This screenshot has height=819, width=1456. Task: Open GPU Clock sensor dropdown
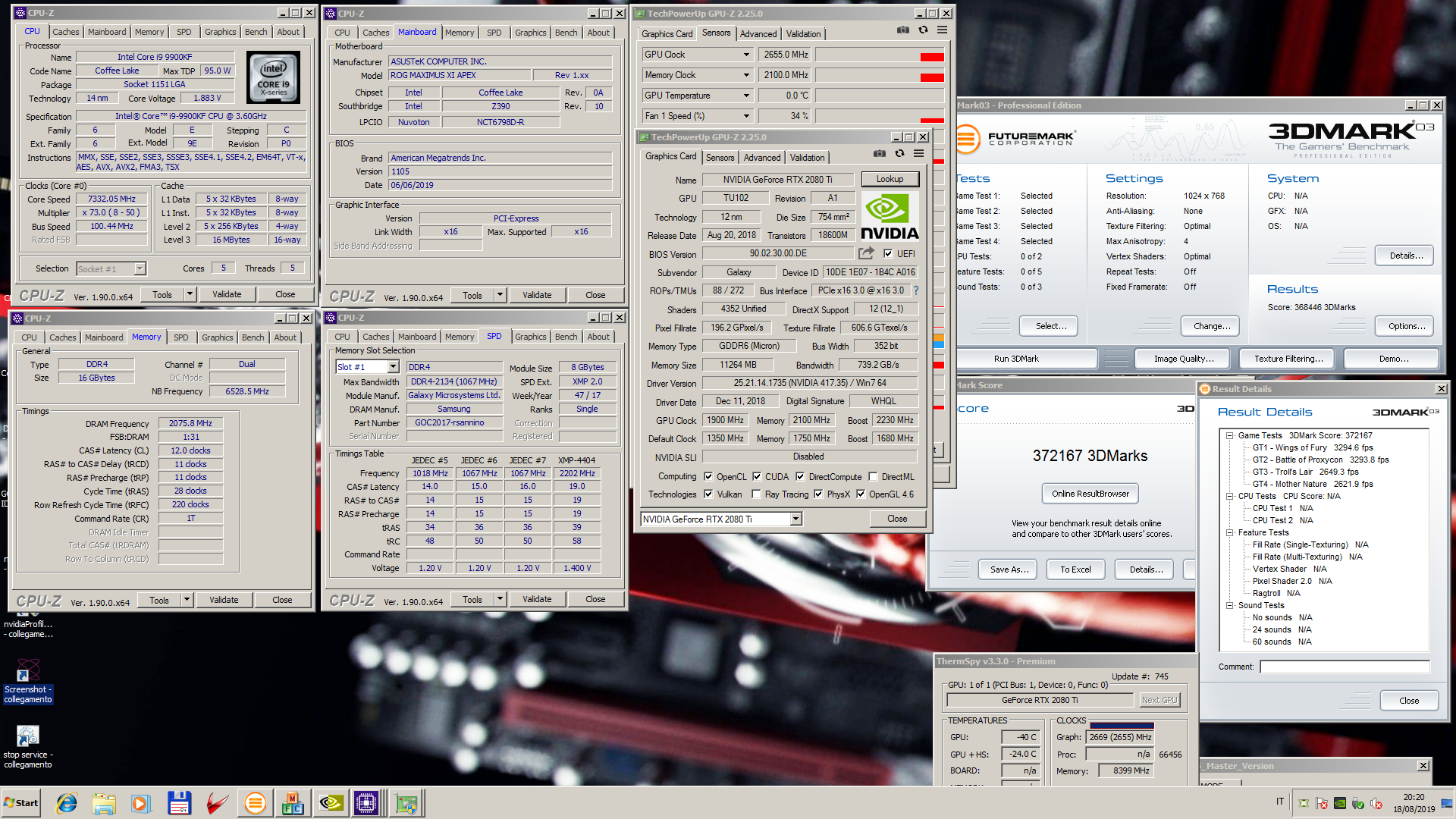click(x=746, y=55)
